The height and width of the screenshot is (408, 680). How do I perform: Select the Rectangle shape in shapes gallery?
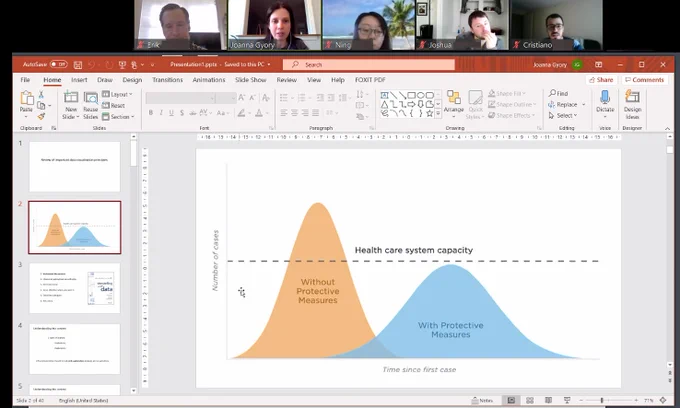click(x=411, y=95)
